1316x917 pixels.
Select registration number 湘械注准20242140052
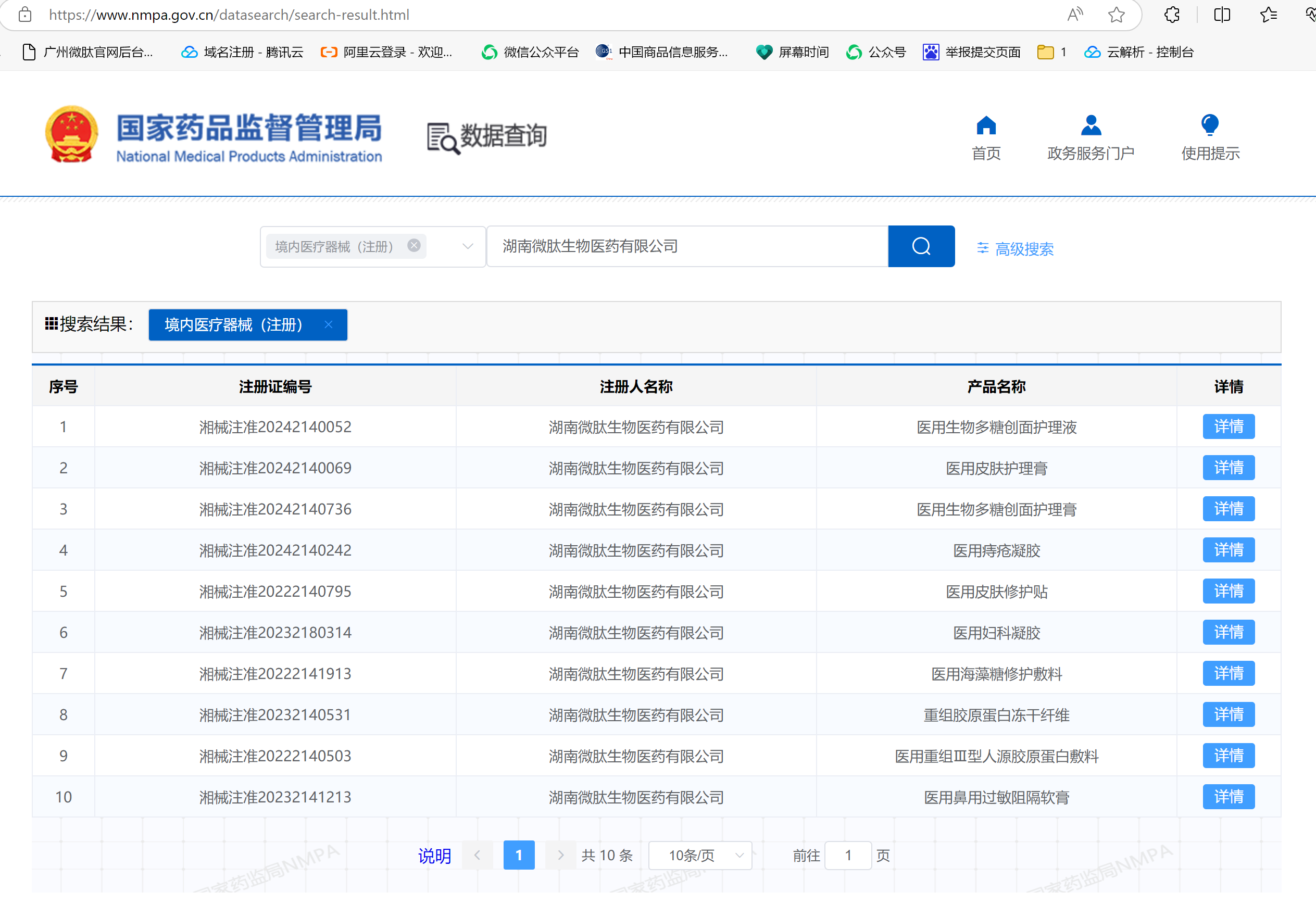275,427
